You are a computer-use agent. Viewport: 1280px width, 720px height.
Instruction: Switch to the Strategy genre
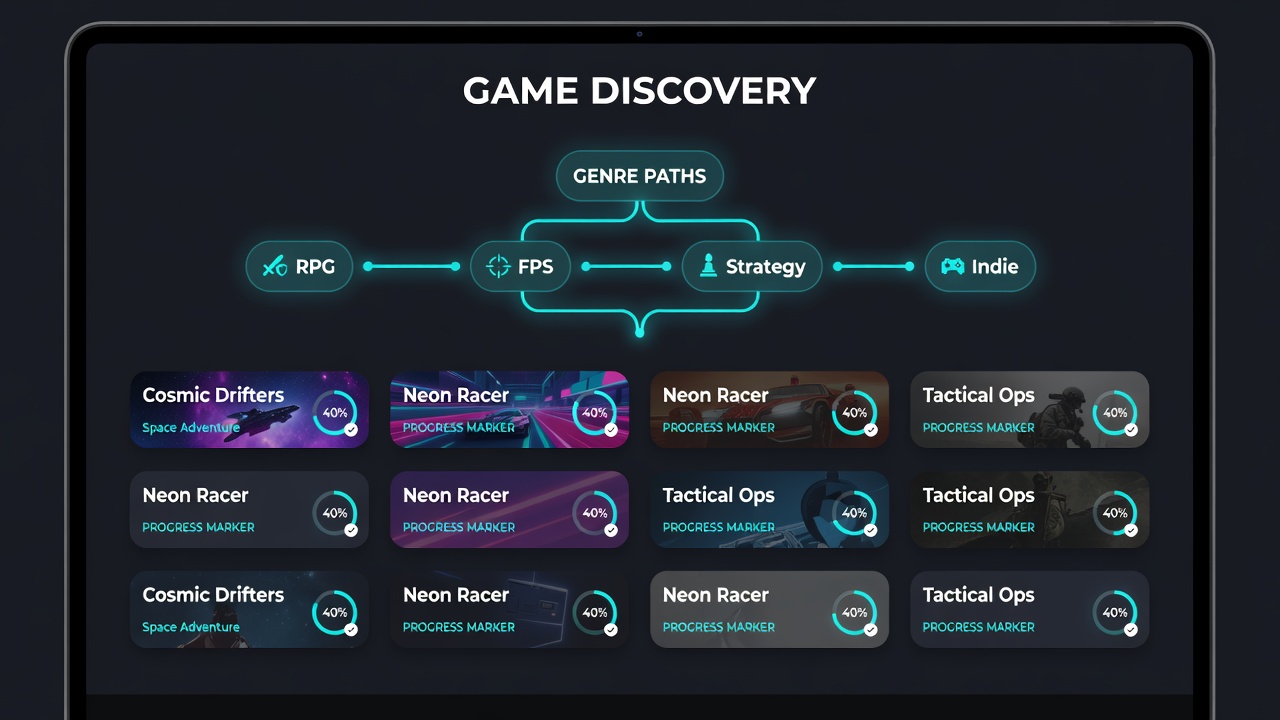pyautogui.click(x=752, y=267)
